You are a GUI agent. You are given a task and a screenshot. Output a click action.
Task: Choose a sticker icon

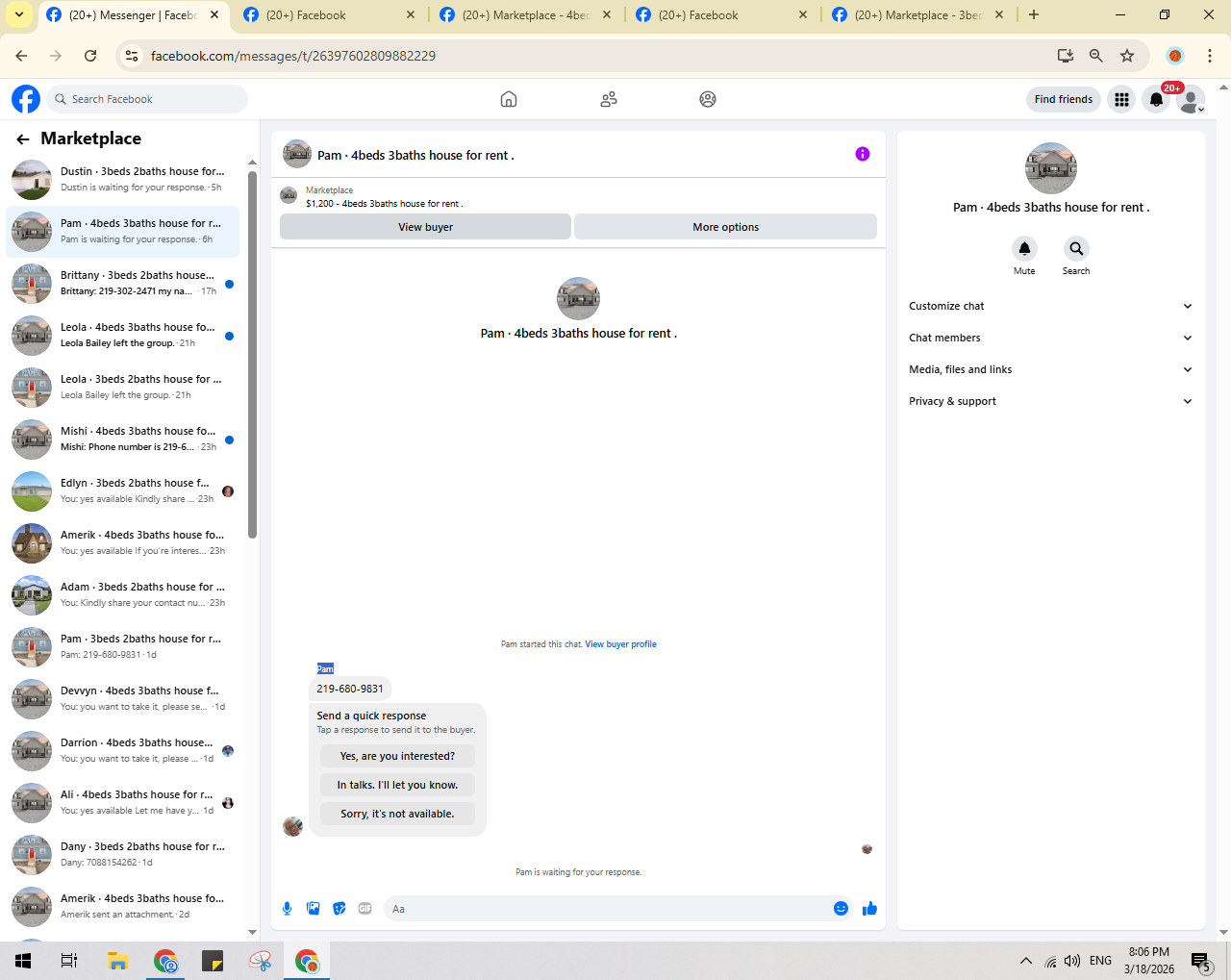(339, 909)
